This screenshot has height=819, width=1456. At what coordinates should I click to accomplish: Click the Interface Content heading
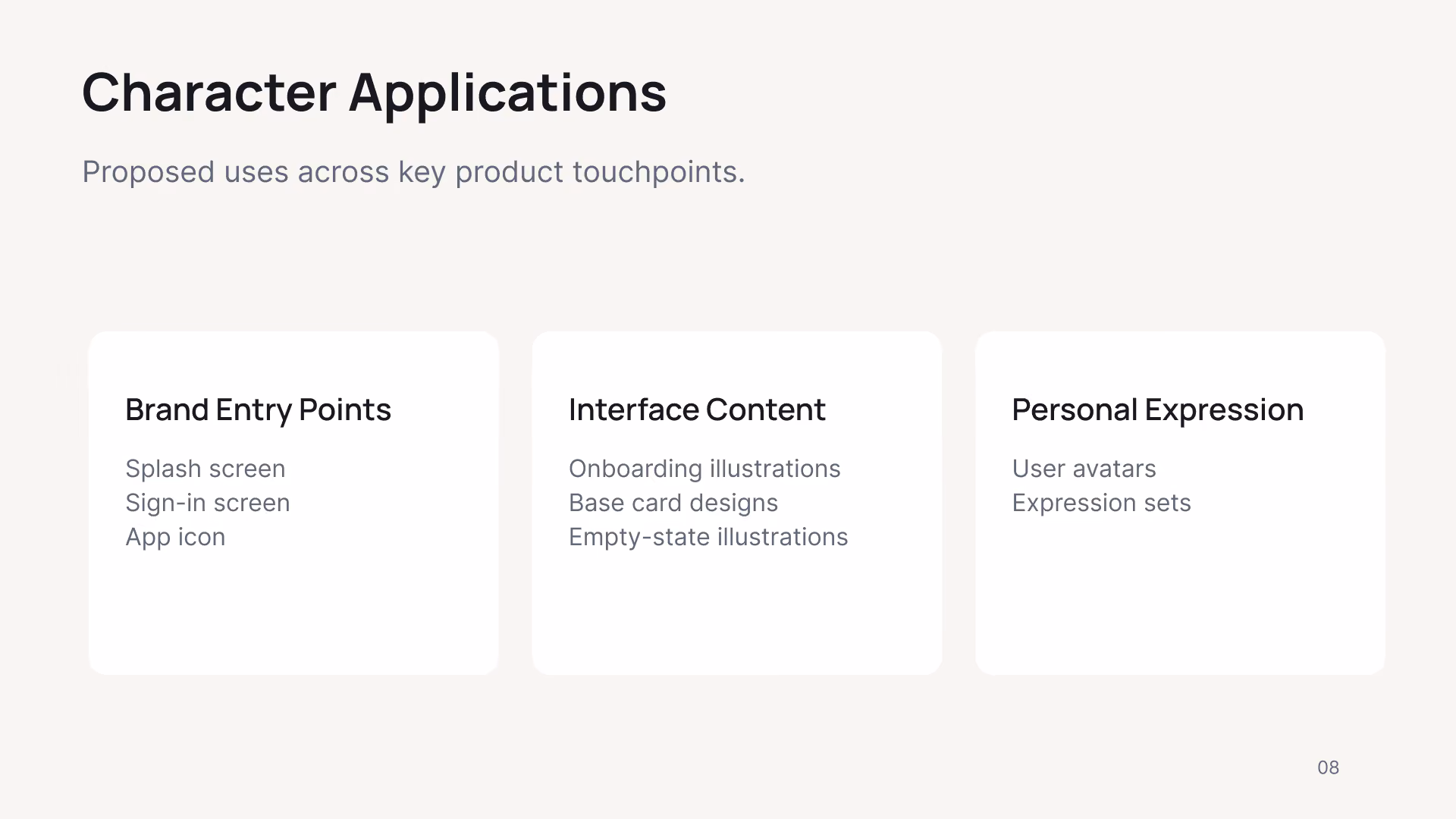point(697,409)
